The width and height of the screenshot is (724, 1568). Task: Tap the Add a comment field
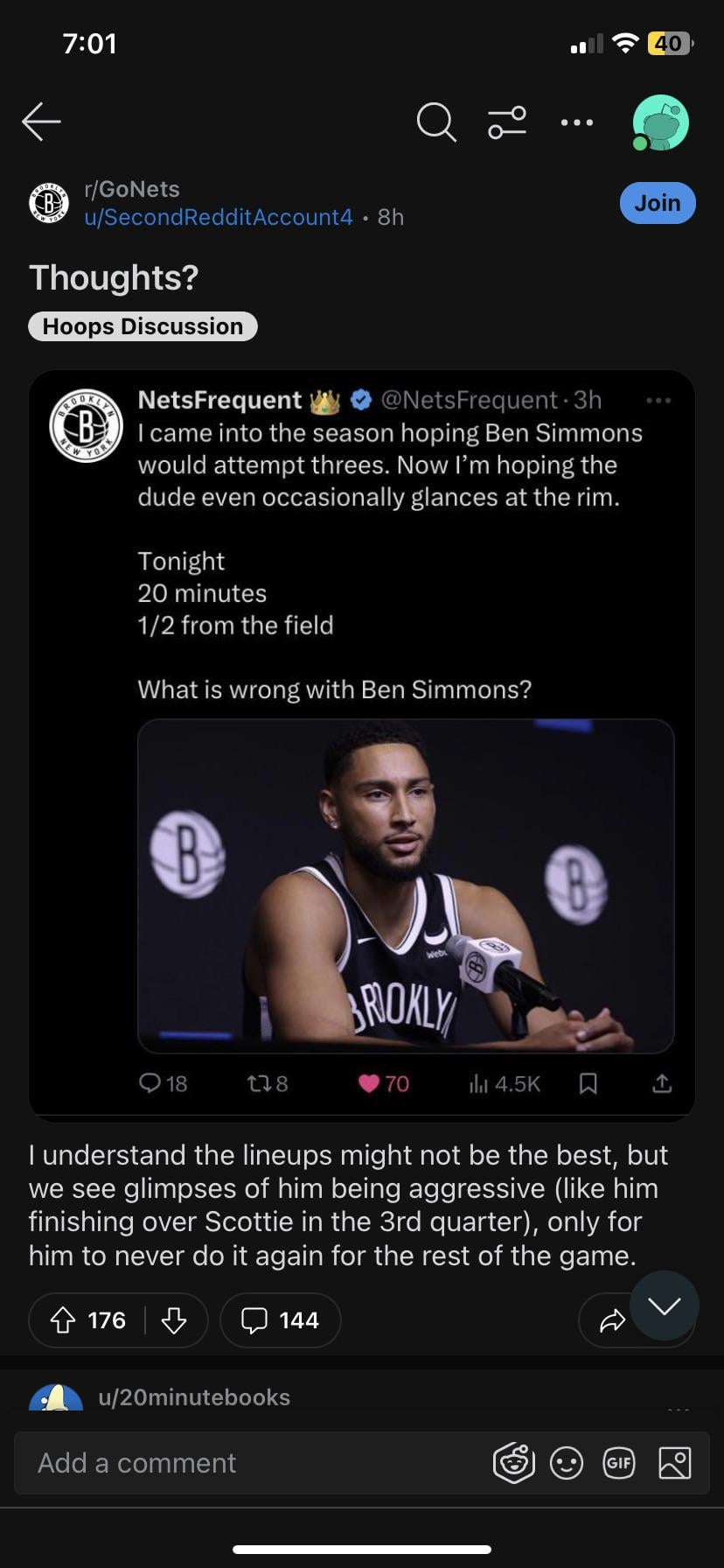(x=254, y=1463)
